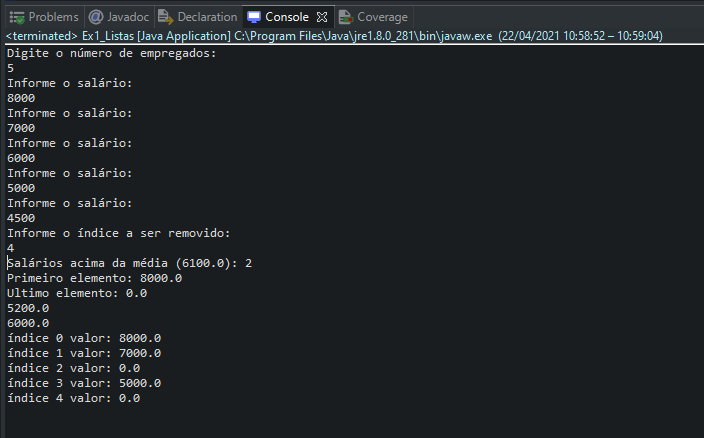Click the 'Ultimo elemento: 0.0' line
The height and width of the screenshot is (438, 704).
click(x=77, y=293)
